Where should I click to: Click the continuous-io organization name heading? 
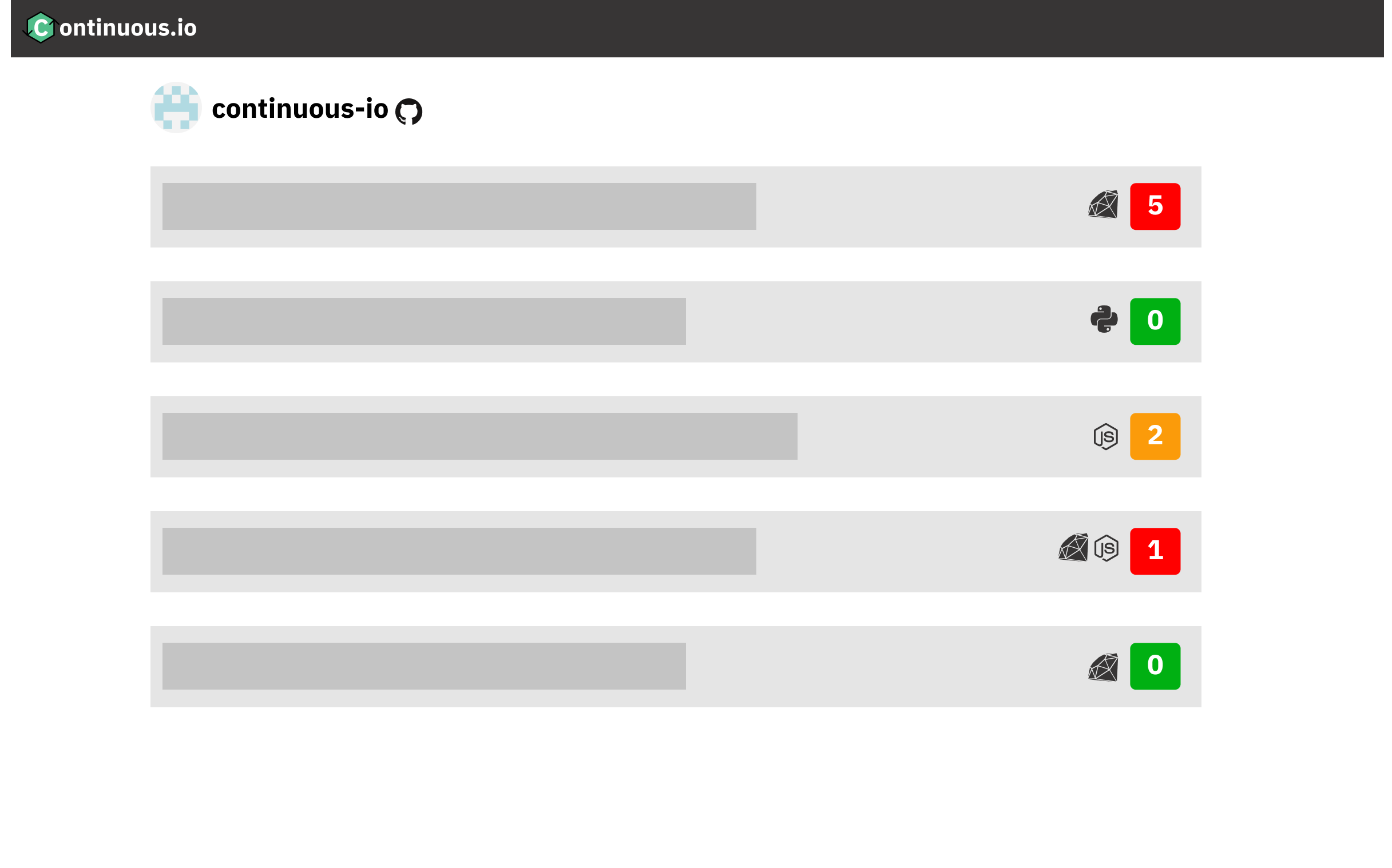point(300,109)
